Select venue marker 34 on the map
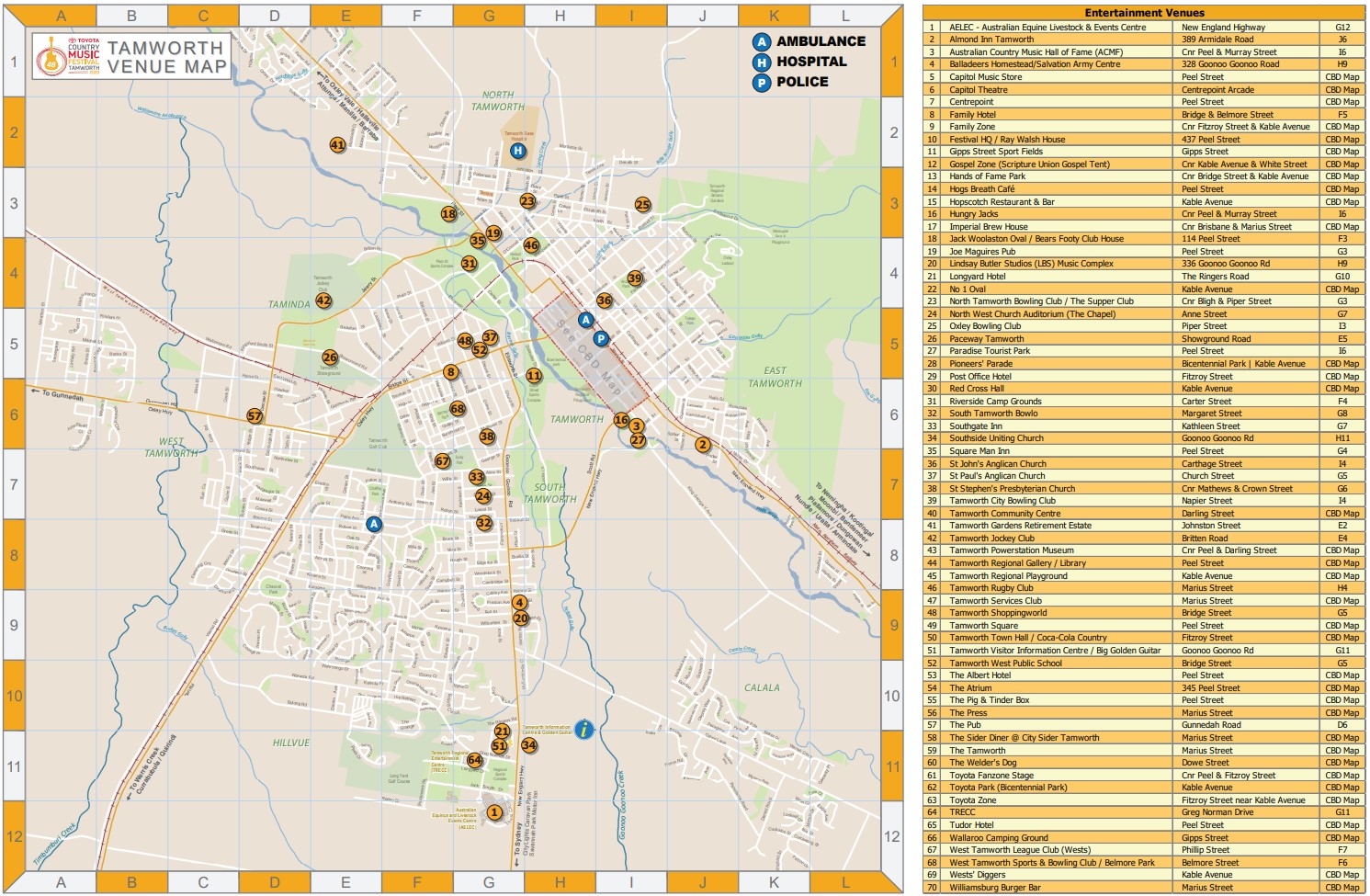This screenshot has height=896, width=1370. [528, 745]
